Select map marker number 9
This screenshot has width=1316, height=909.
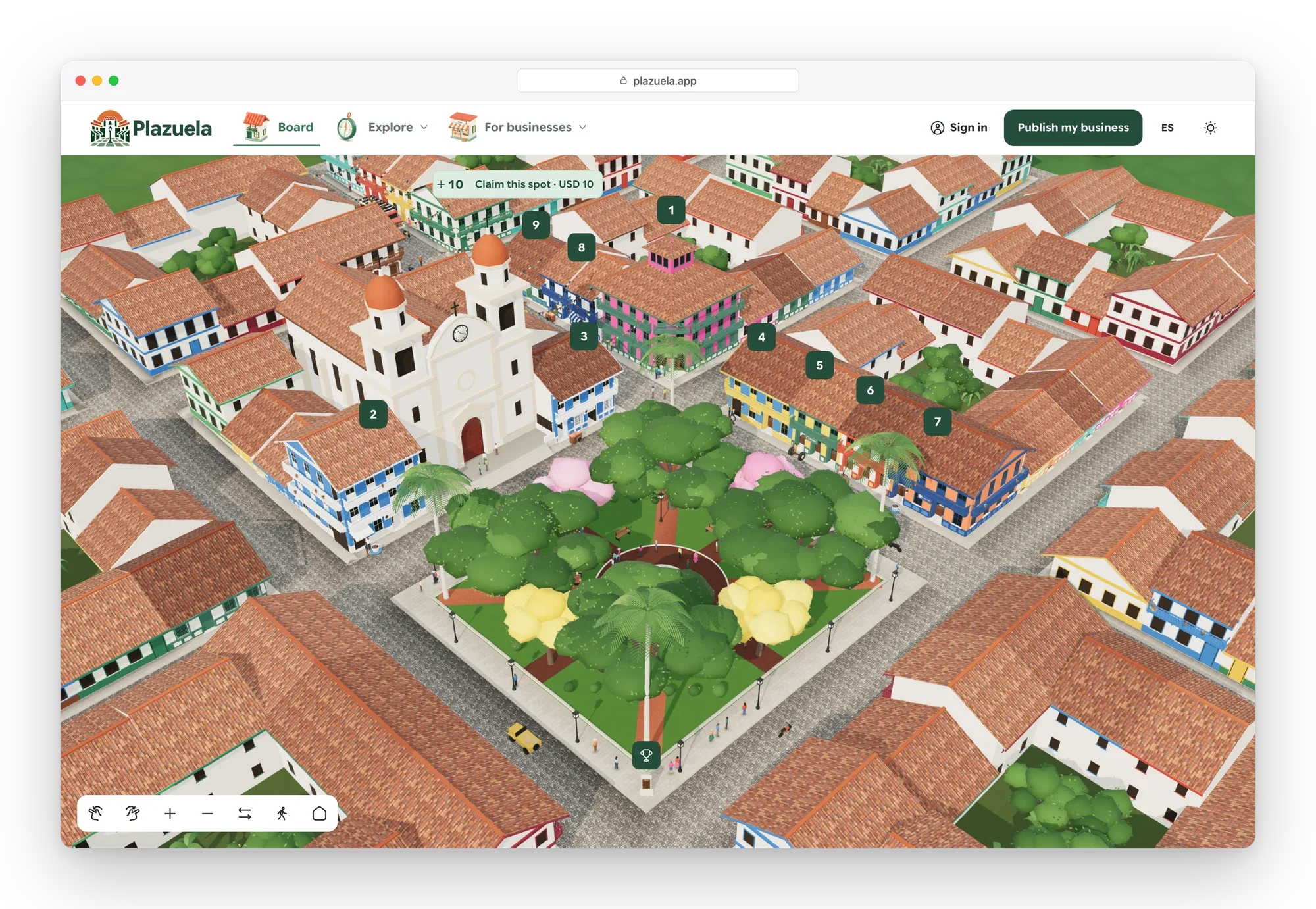(536, 225)
